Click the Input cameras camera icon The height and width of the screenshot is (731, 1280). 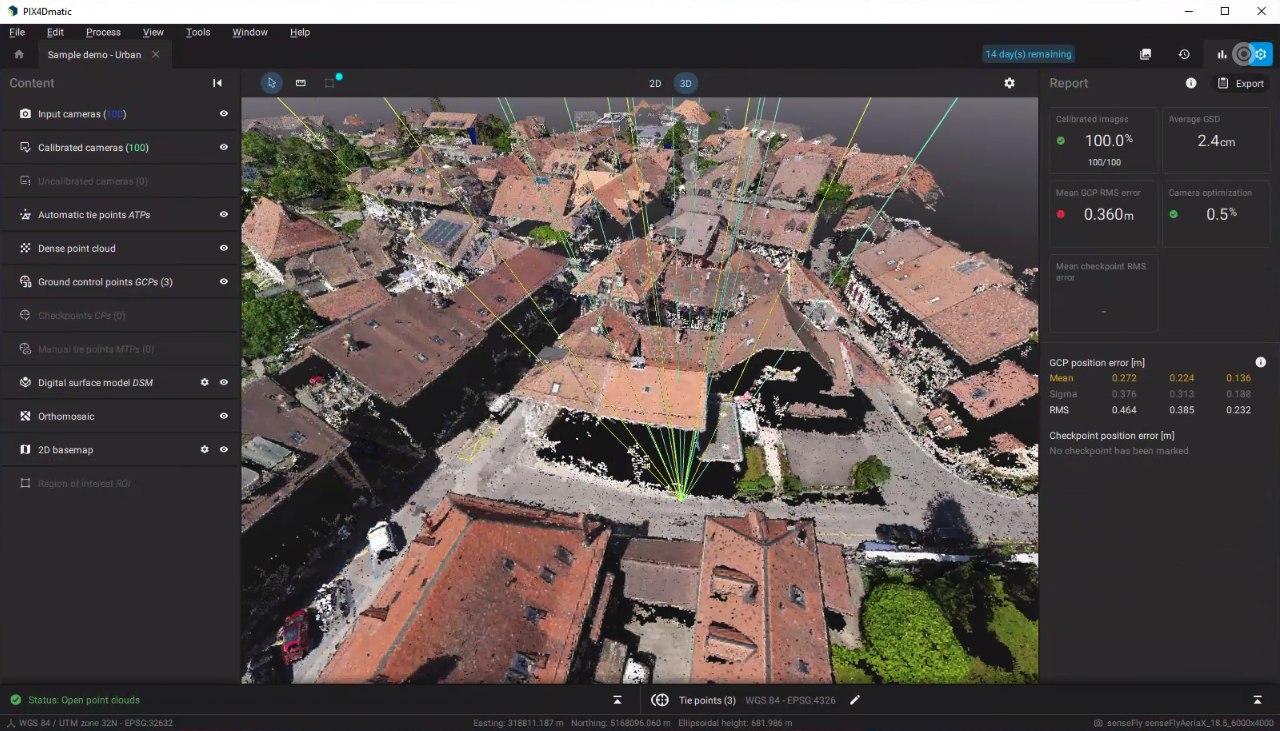click(26, 114)
